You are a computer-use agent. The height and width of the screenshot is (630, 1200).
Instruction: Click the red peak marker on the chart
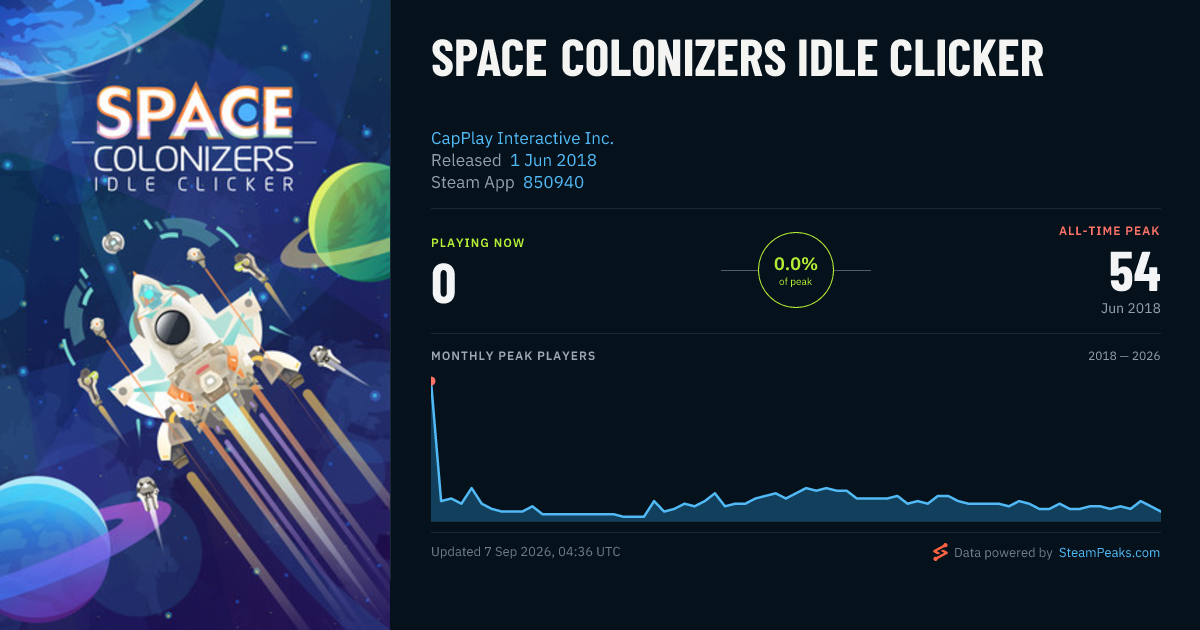pyautogui.click(x=432, y=381)
